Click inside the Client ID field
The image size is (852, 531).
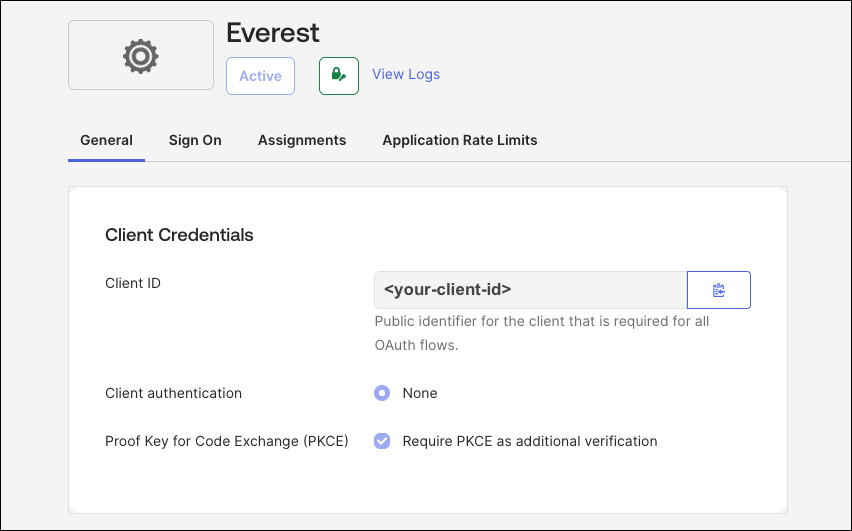click(x=530, y=290)
